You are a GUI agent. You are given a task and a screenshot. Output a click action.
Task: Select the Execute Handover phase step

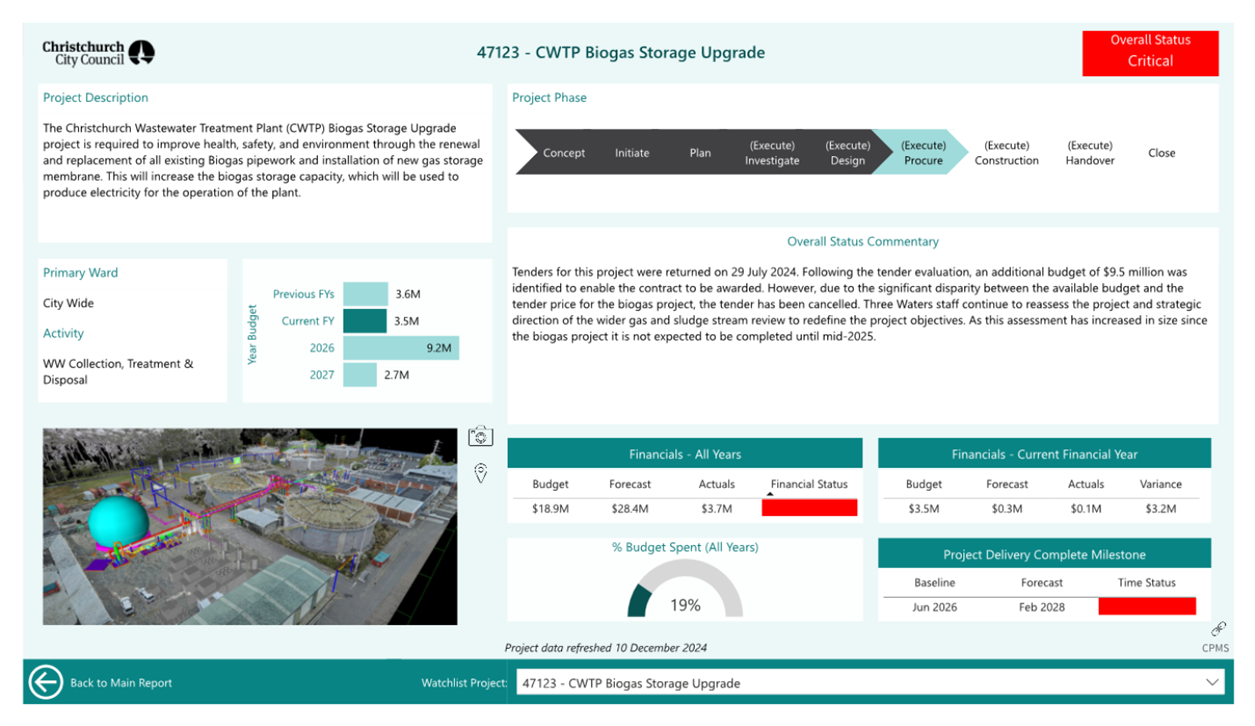coord(1090,153)
